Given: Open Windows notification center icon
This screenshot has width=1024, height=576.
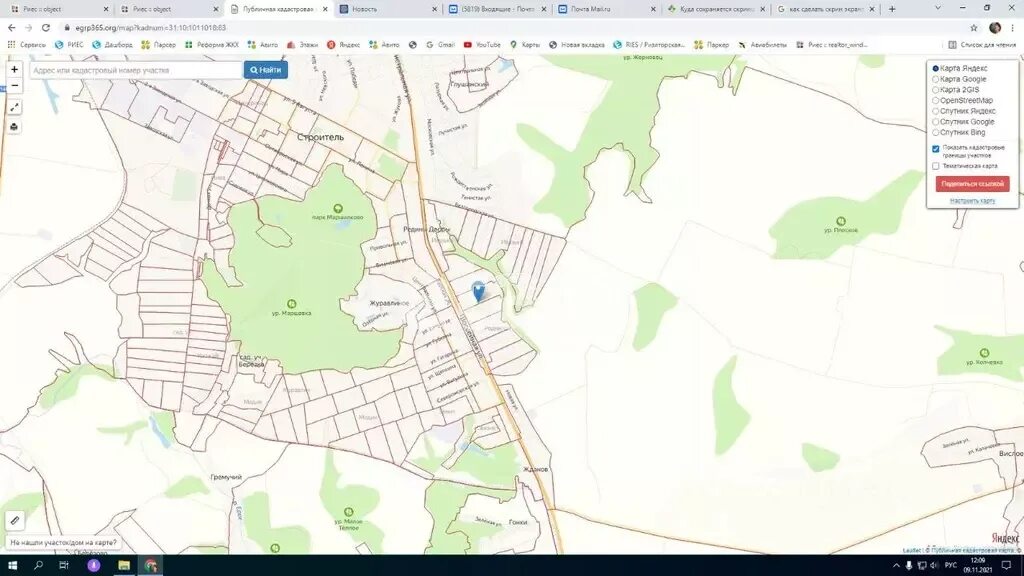Looking at the screenshot, I should tap(1006, 566).
